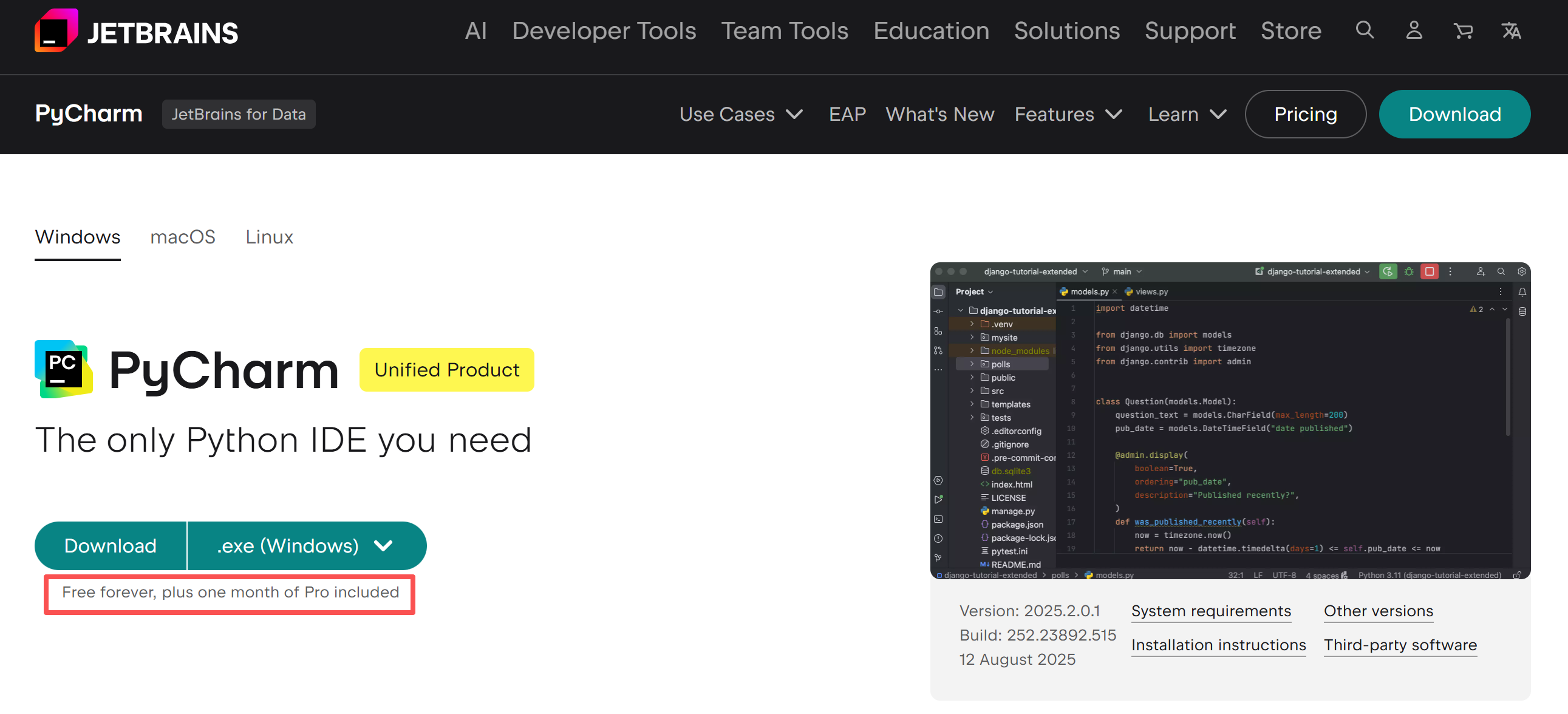Open the Third-party software link
Viewport: 1568px width, 714px height.
click(x=1400, y=645)
